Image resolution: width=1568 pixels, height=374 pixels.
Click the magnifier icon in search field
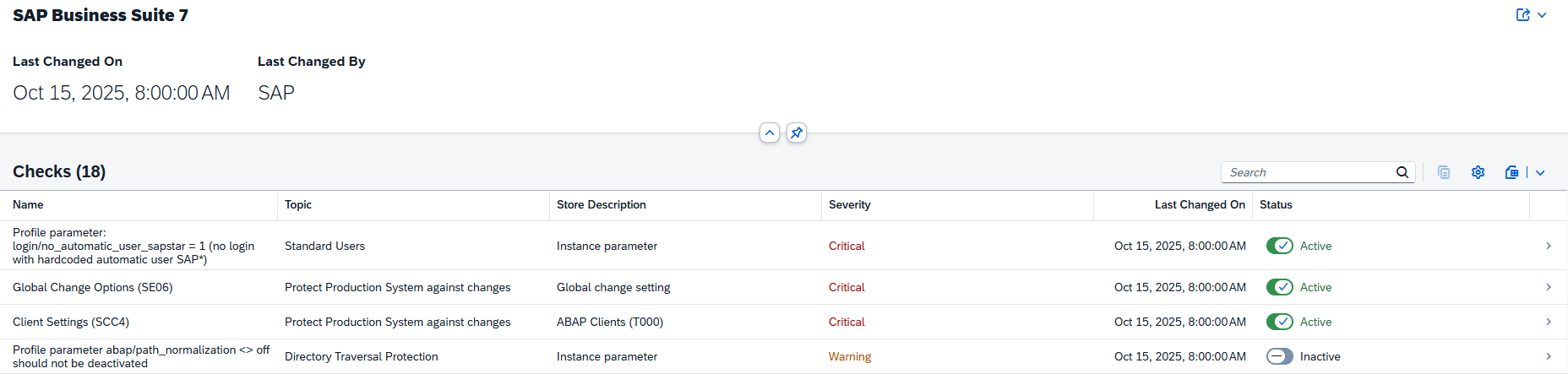click(1402, 172)
